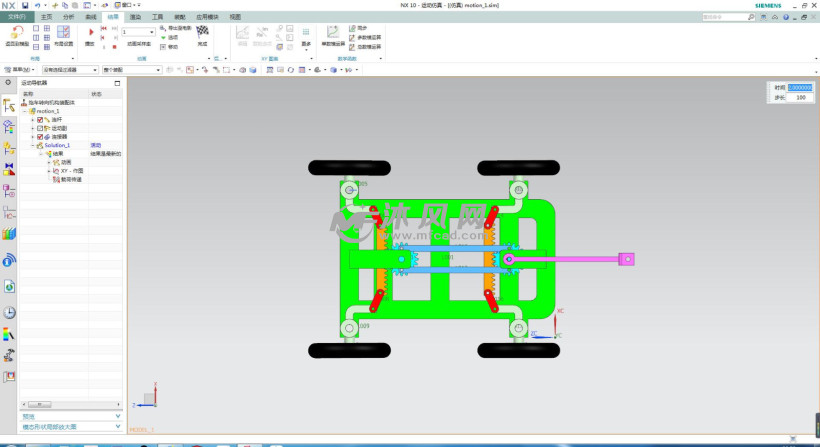Click the time value input field
The width and height of the screenshot is (820, 447).
800,87
